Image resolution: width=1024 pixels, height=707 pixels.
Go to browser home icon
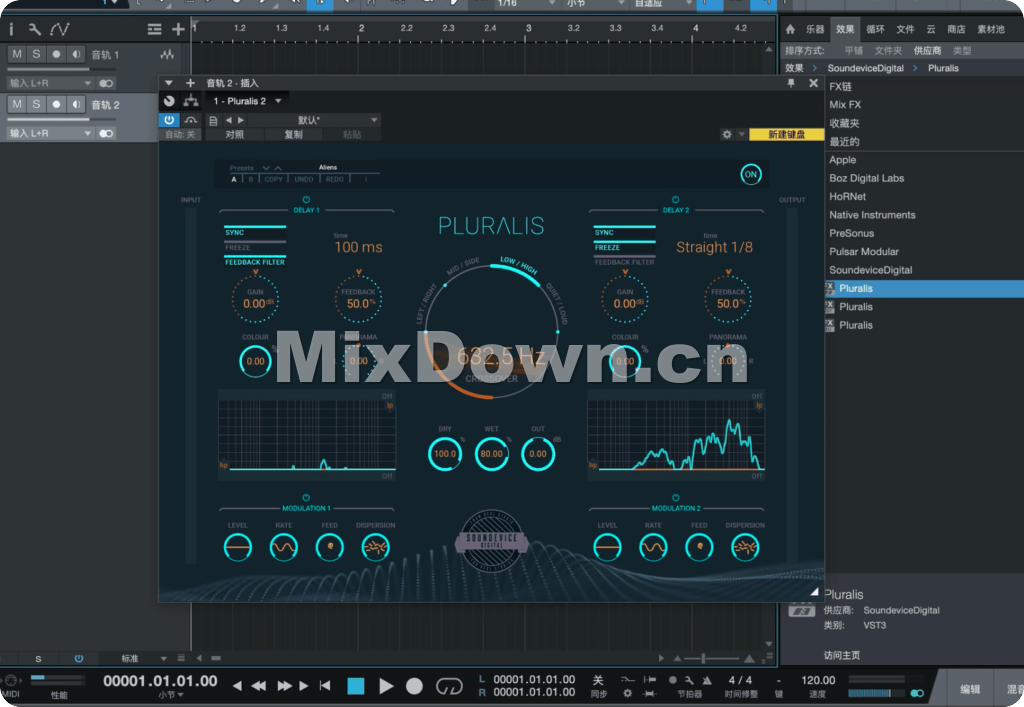click(x=790, y=29)
